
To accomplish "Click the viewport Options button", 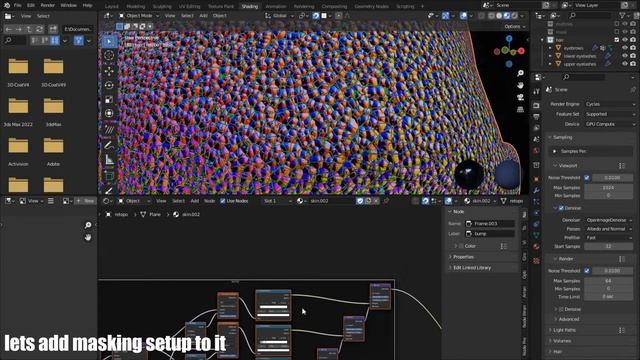I will coord(515,27).
